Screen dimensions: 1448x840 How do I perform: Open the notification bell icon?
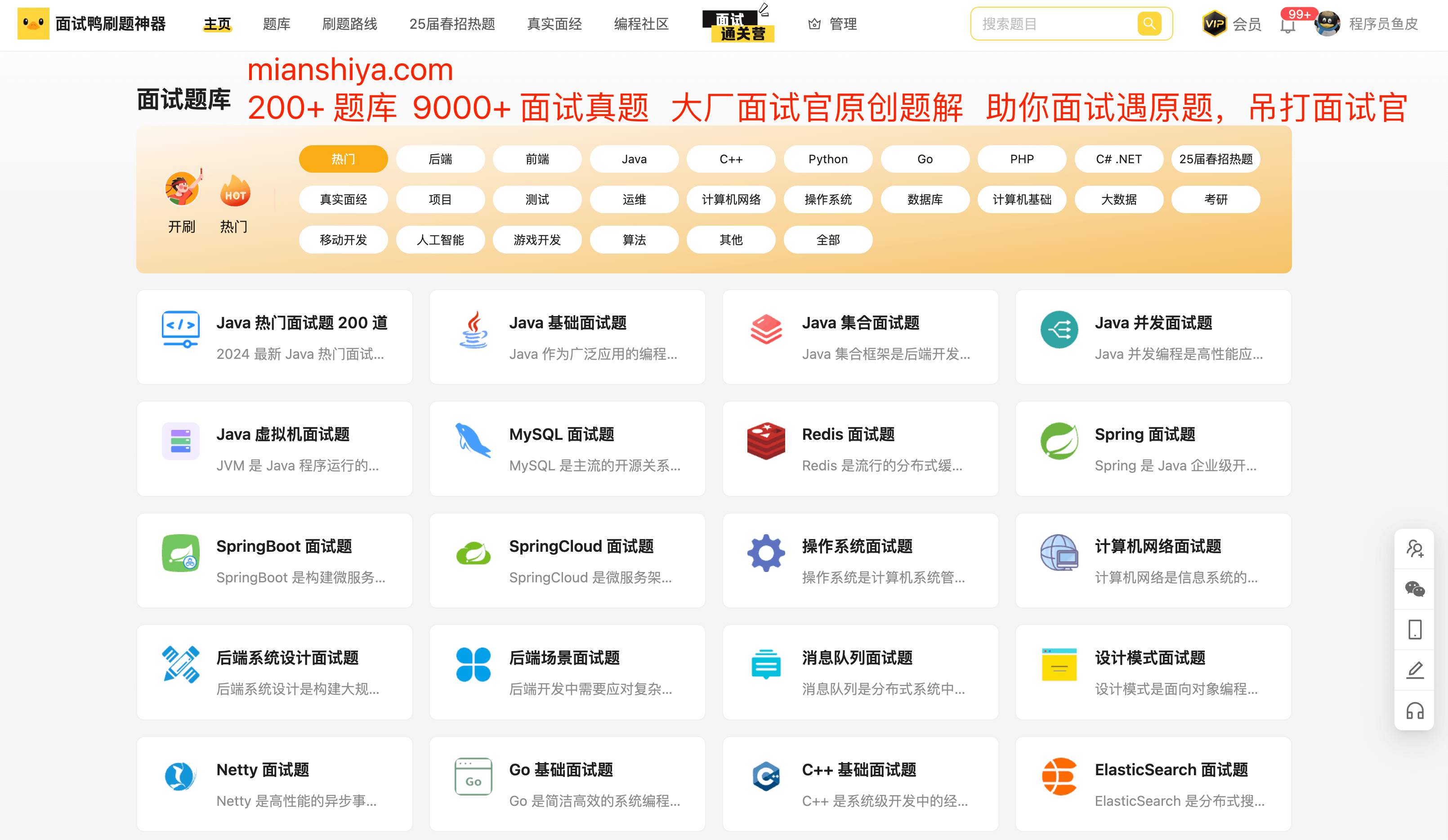tap(1288, 25)
